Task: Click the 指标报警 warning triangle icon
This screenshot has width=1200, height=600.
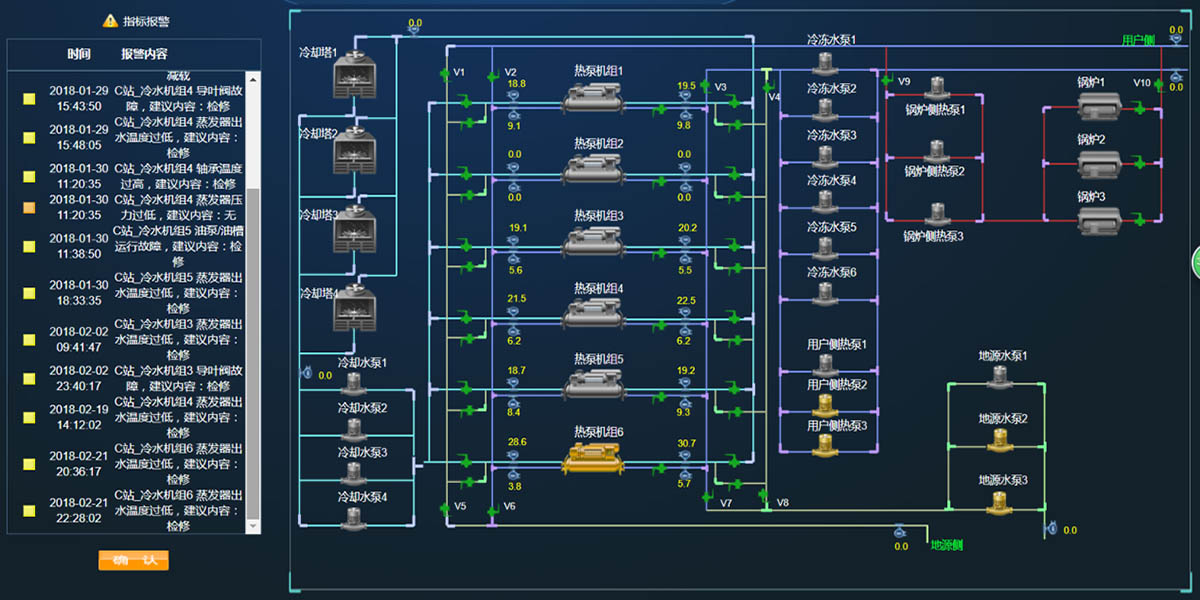Action: [110, 20]
